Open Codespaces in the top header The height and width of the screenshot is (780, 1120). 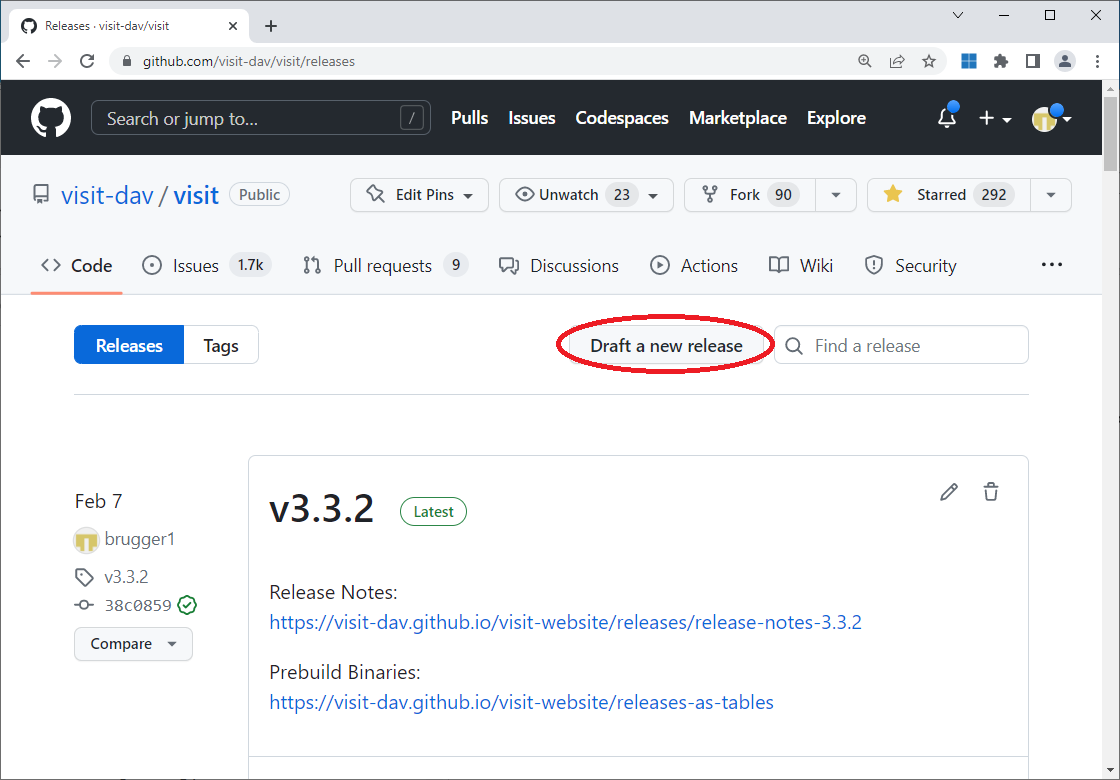[x=622, y=118]
